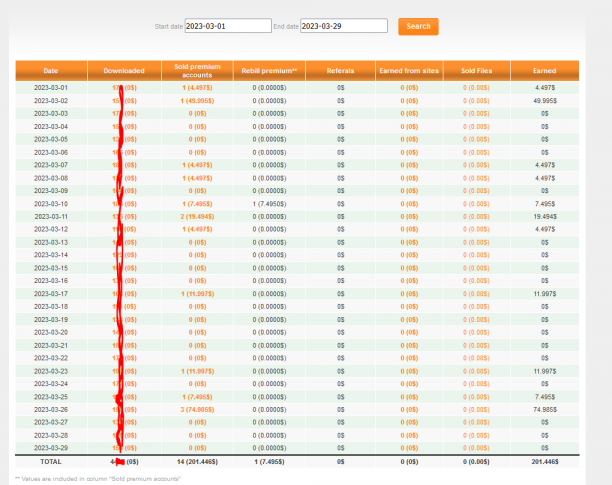Image resolution: width=612 pixels, height=485 pixels.
Task: Open sold premium link 2 (19.494$) on 2023-03-11
Action: tap(197, 217)
